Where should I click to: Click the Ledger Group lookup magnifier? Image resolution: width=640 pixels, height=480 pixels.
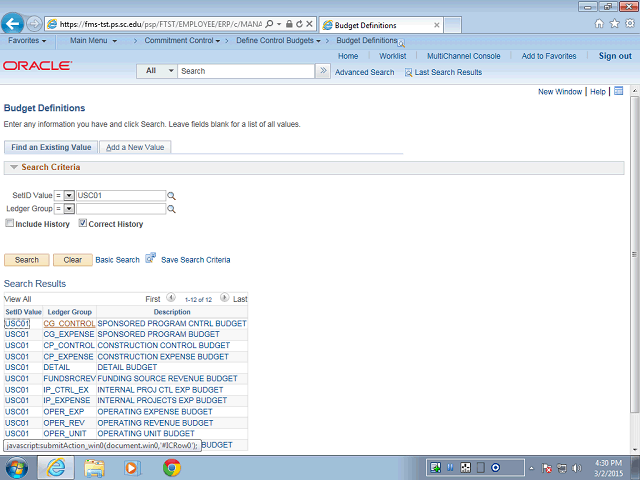(171, 209)
